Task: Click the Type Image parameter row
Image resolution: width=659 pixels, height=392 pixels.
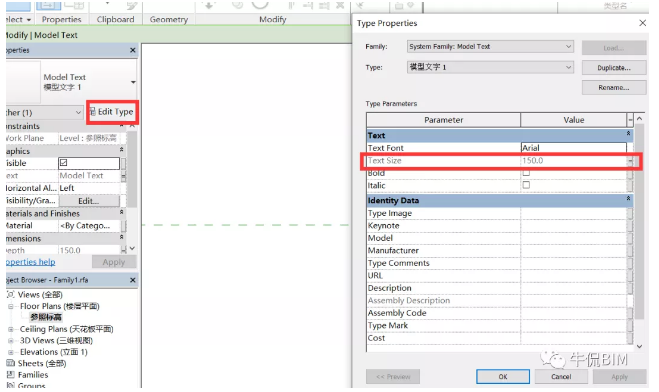Action: tap(497, 213)
